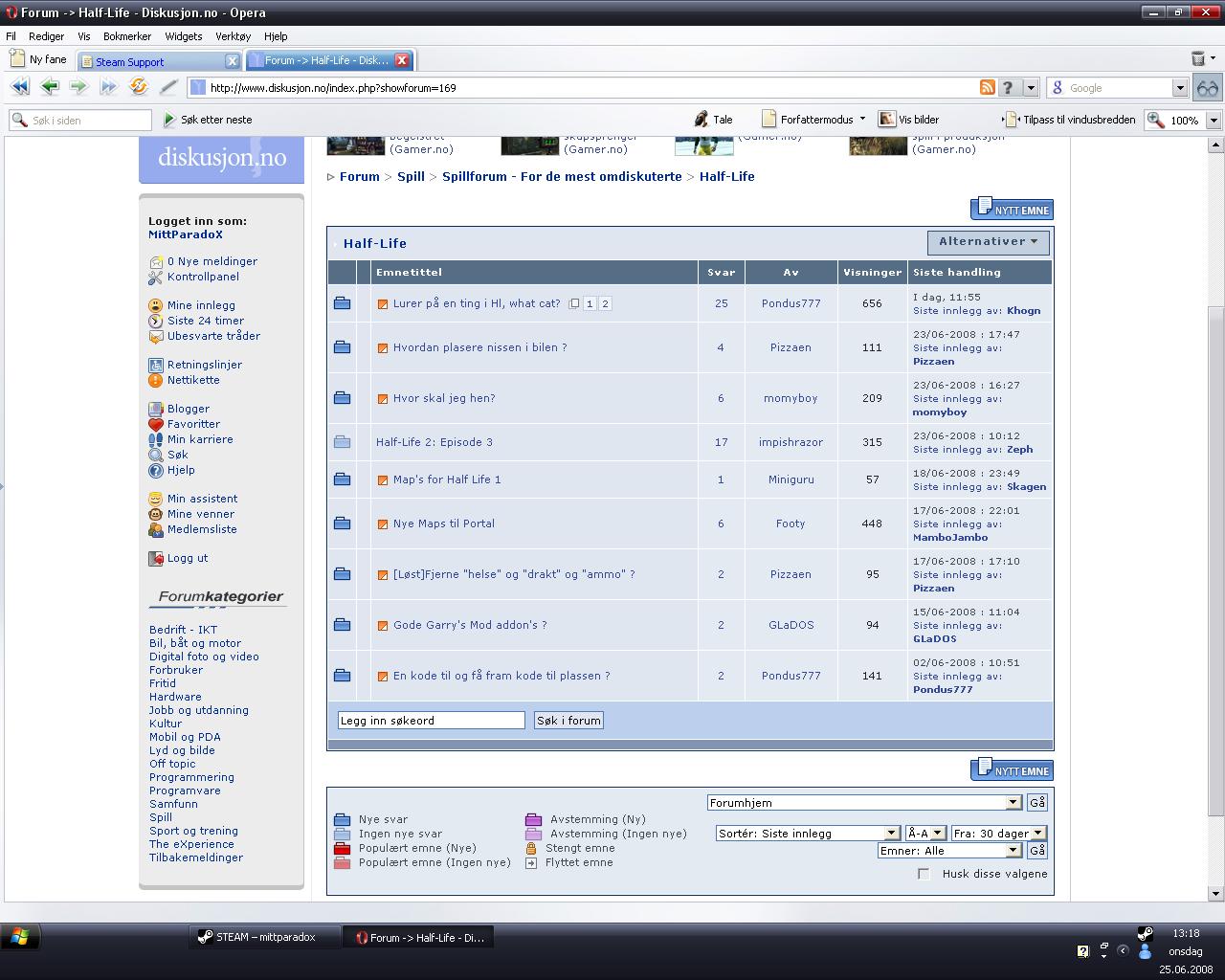Go to page 2 of first thread
Screen dimensions: 1225x980
coord(605,303)
